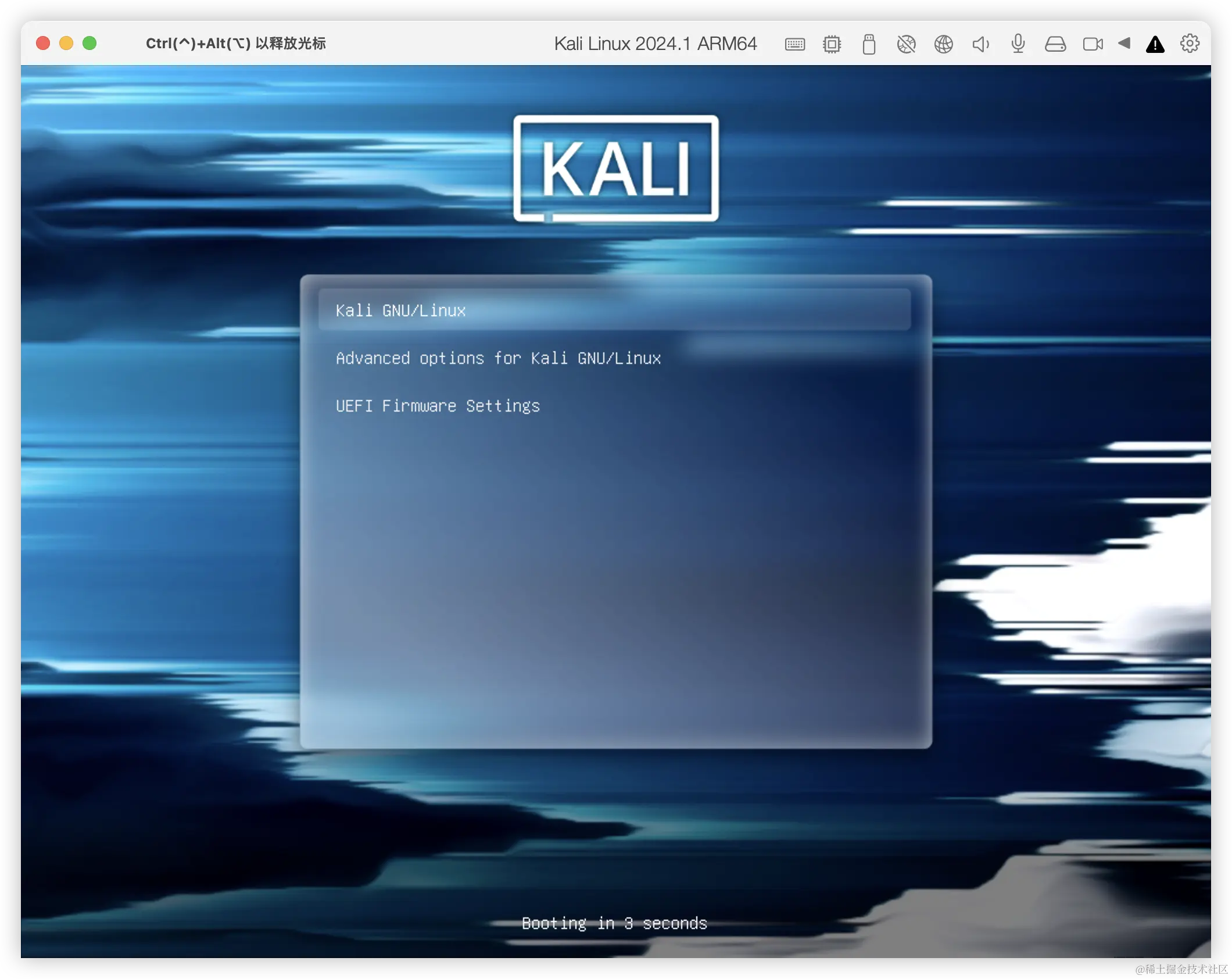Click the USB device icon
Image resolution: width=1232 pixels, height=979 pixels.
[869, 44]
